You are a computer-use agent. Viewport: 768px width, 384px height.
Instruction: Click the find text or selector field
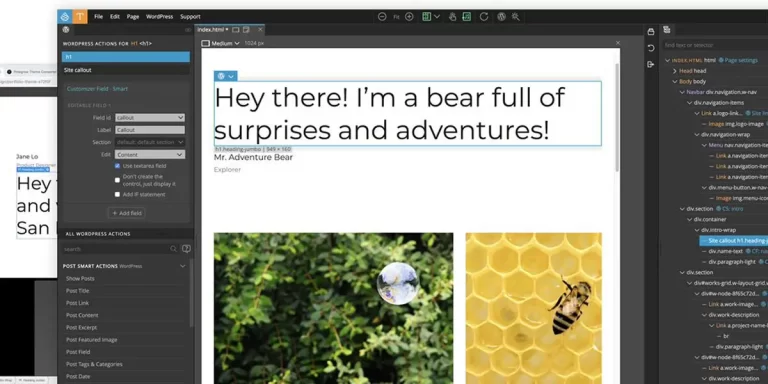[x=715, y=45]
